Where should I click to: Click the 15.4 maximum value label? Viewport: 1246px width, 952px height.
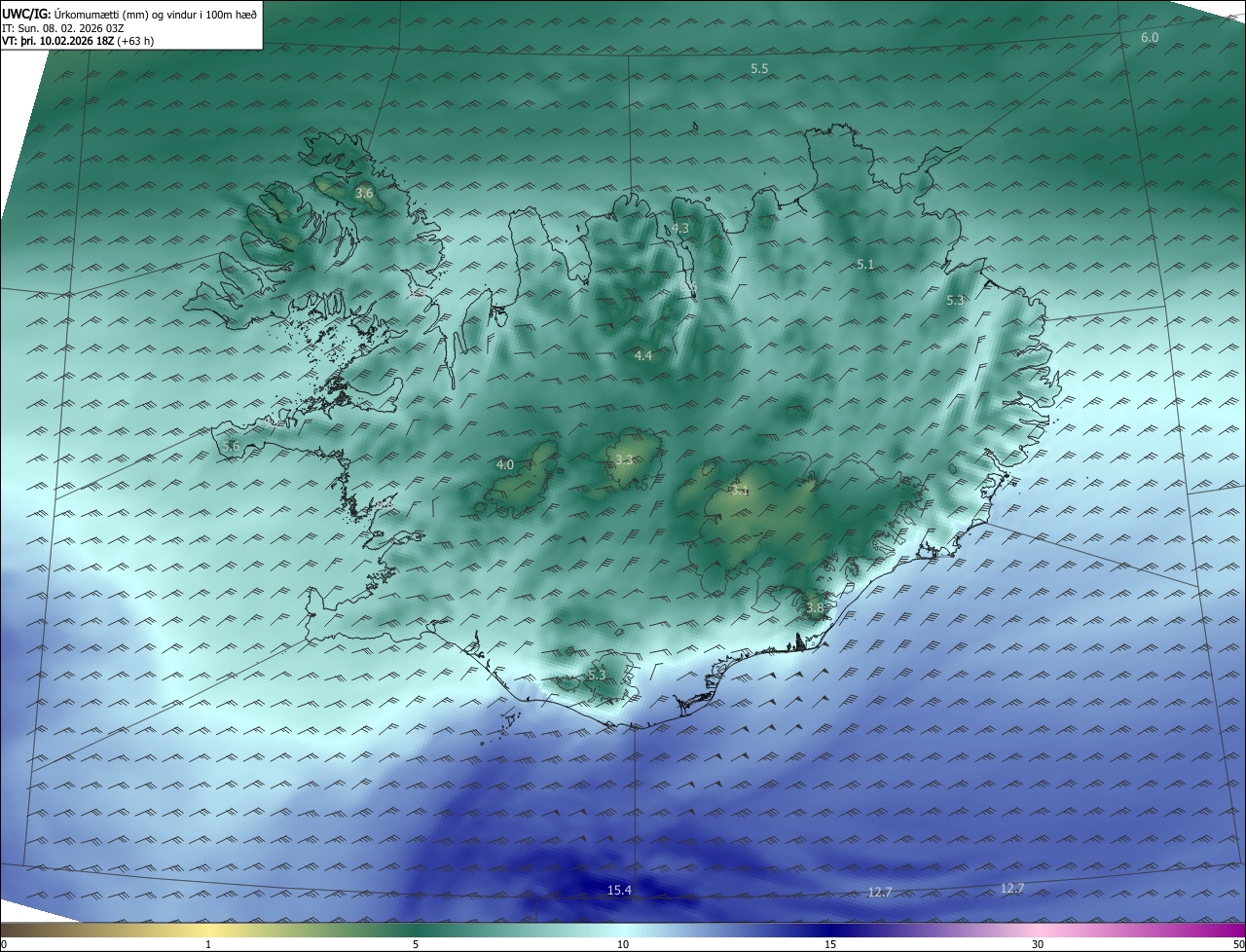620,890
